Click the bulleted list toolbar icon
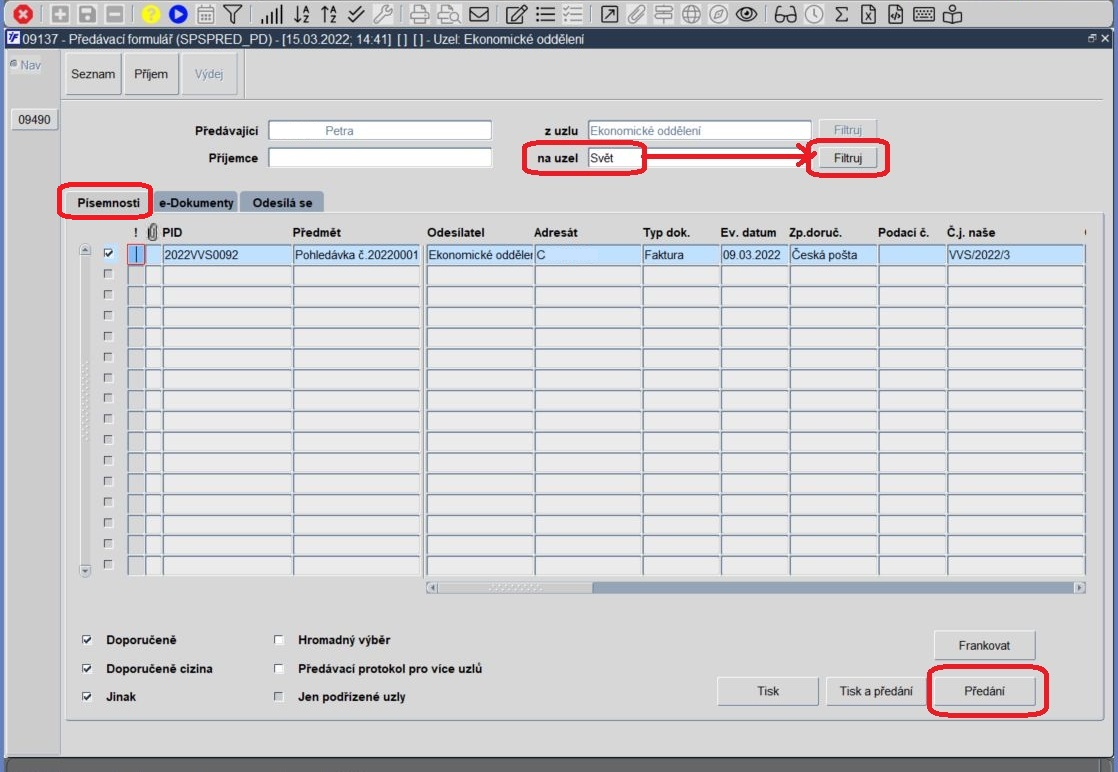Screen dimensions: 1118x772 coord(545,14)
